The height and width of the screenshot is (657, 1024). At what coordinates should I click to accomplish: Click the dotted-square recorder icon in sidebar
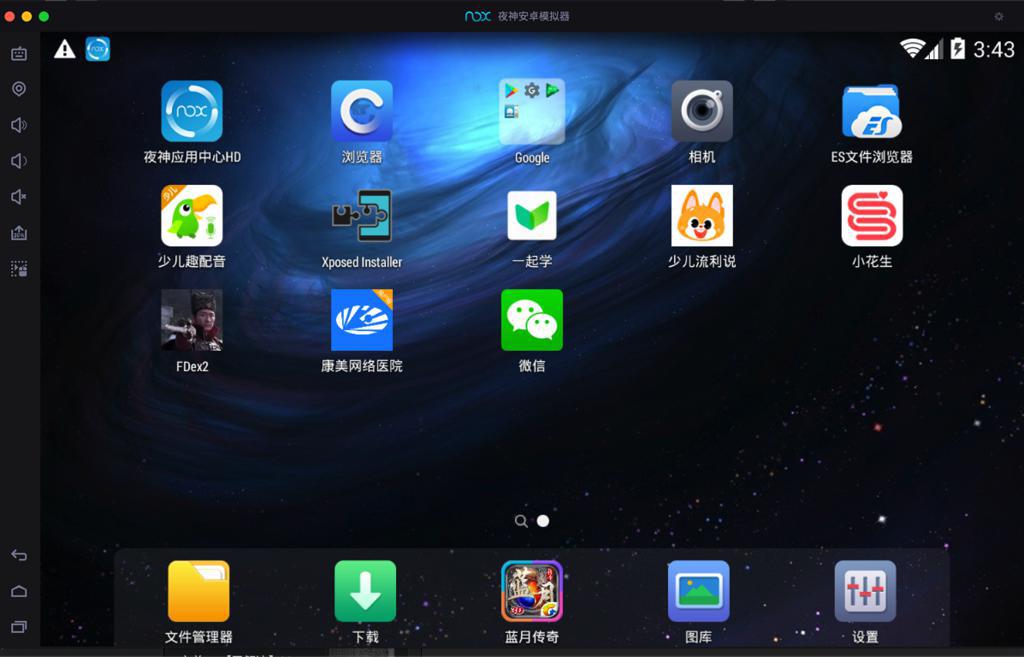(x=19, y=268)
